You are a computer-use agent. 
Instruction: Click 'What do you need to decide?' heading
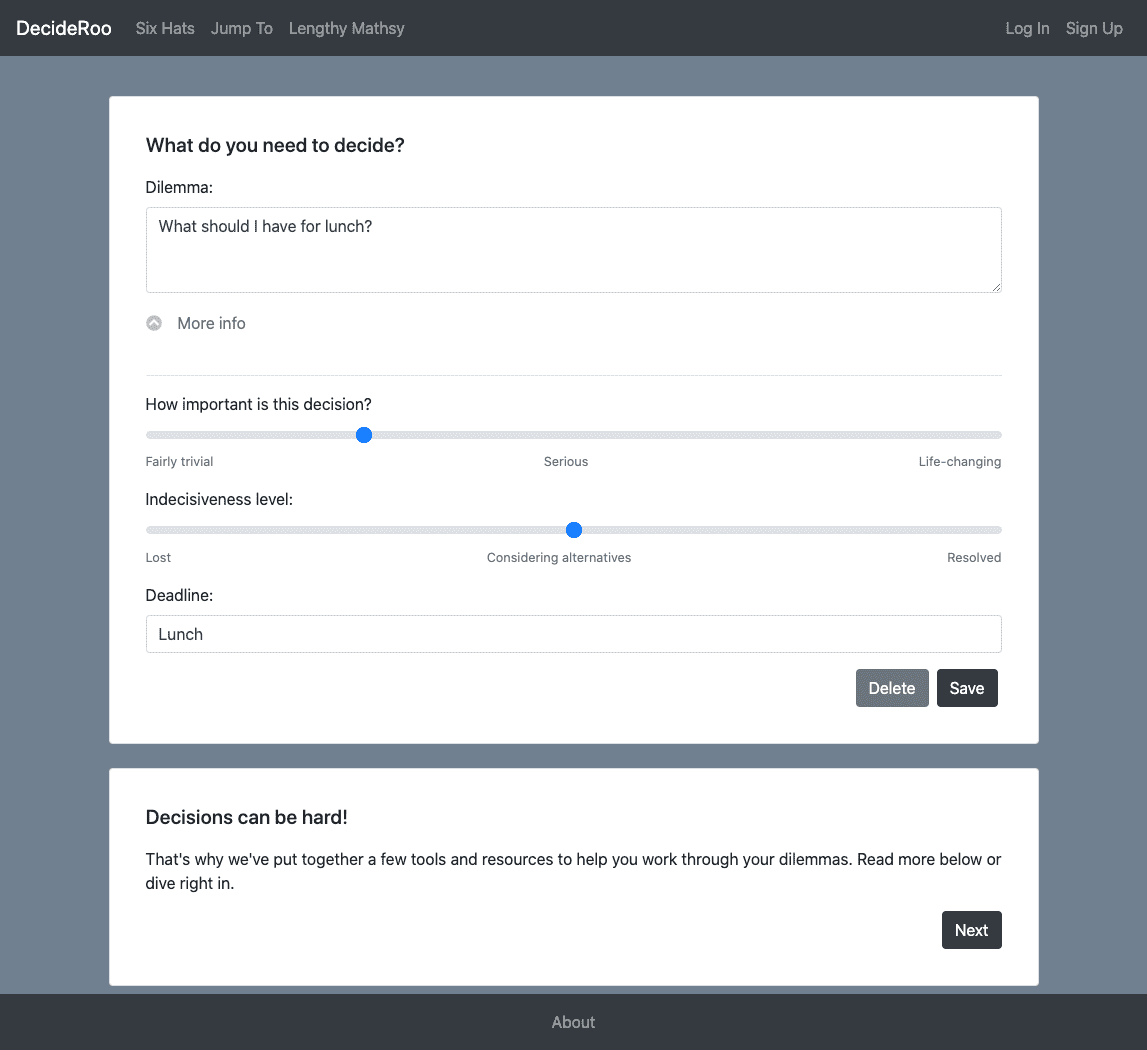(275, 146)
